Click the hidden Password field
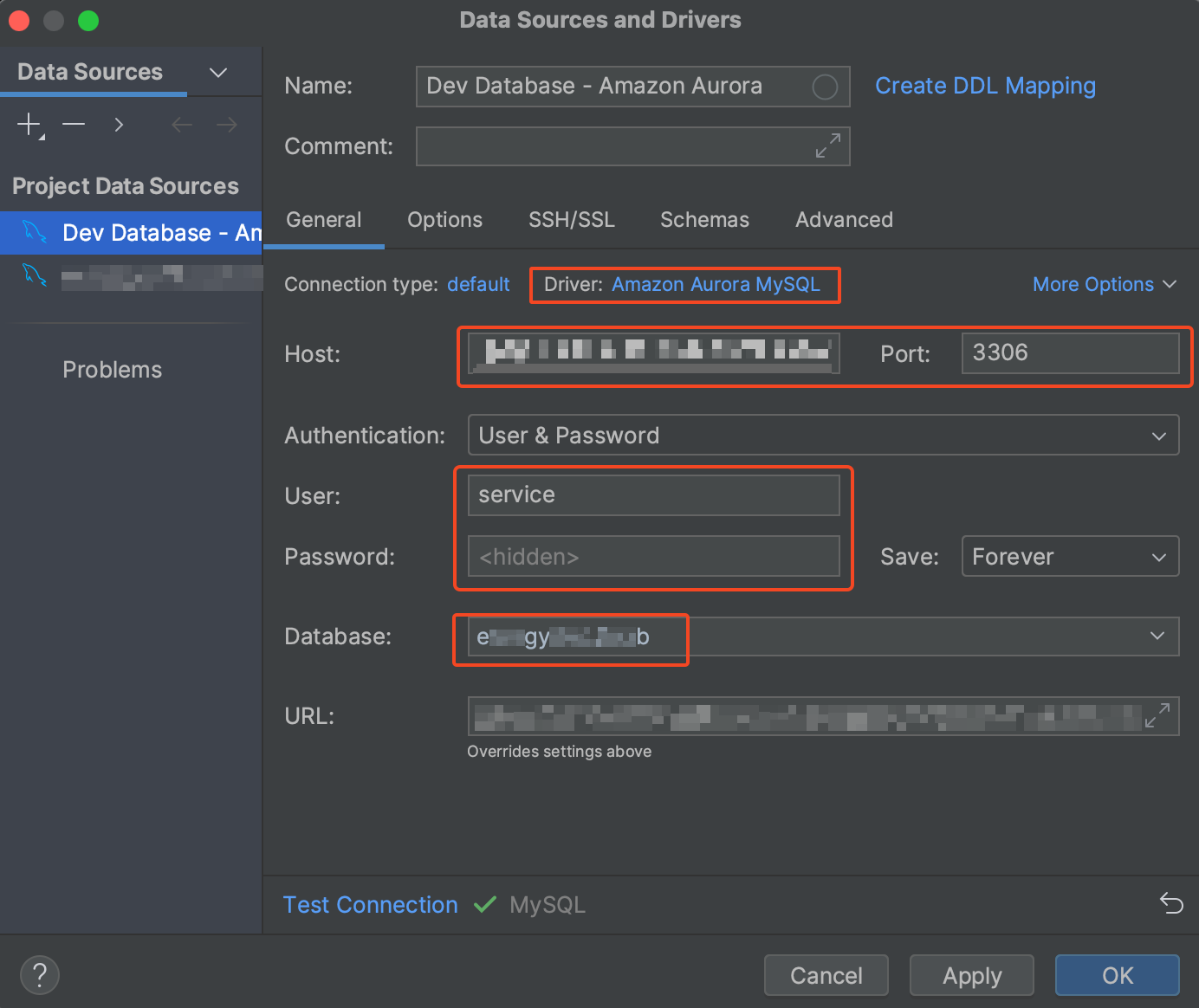Screen dimensions: 1199x1008 [654, 556]
